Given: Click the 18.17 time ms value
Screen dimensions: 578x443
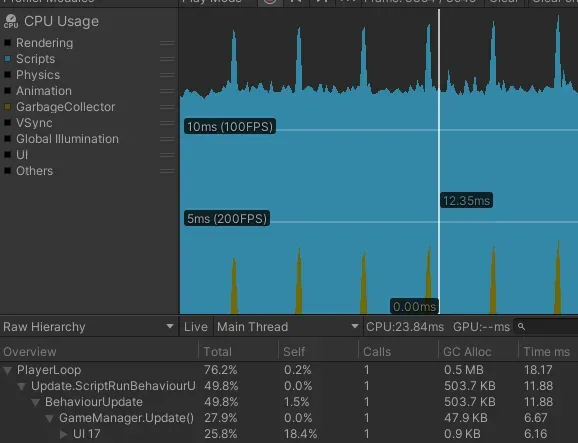Looking at the screenshot, I should click(538, 370).
